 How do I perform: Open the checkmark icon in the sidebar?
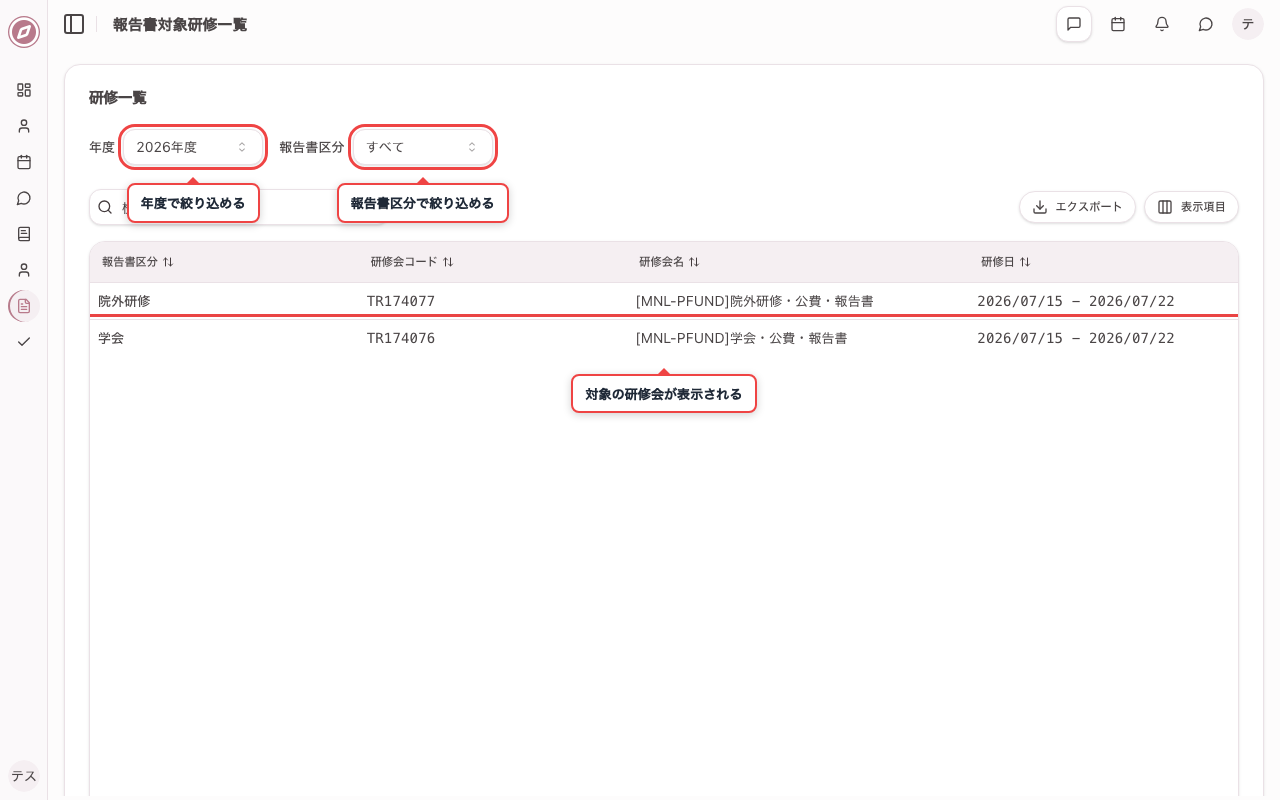coord(24,342)
